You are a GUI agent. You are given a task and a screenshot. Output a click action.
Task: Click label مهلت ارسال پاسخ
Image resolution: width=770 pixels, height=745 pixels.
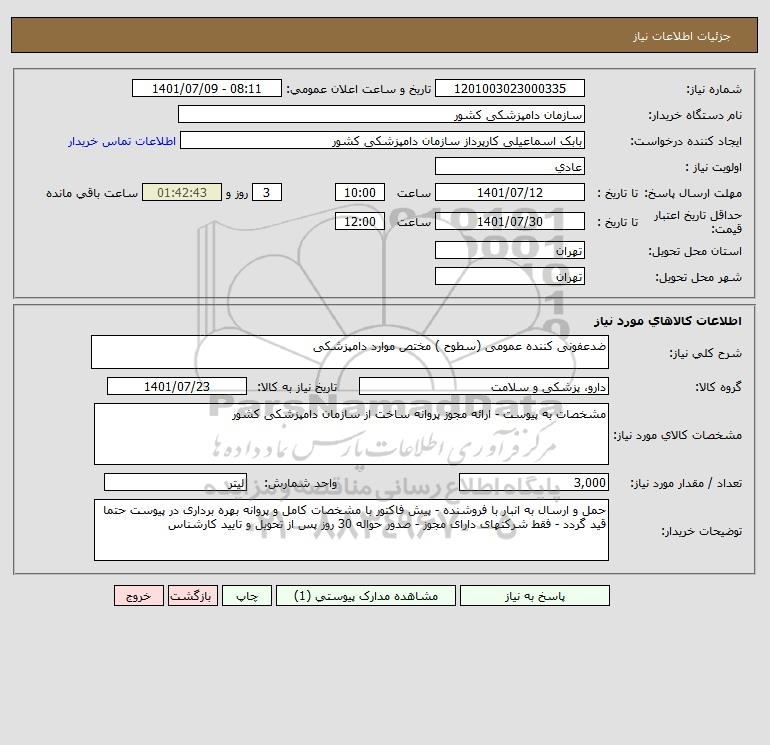692,193
